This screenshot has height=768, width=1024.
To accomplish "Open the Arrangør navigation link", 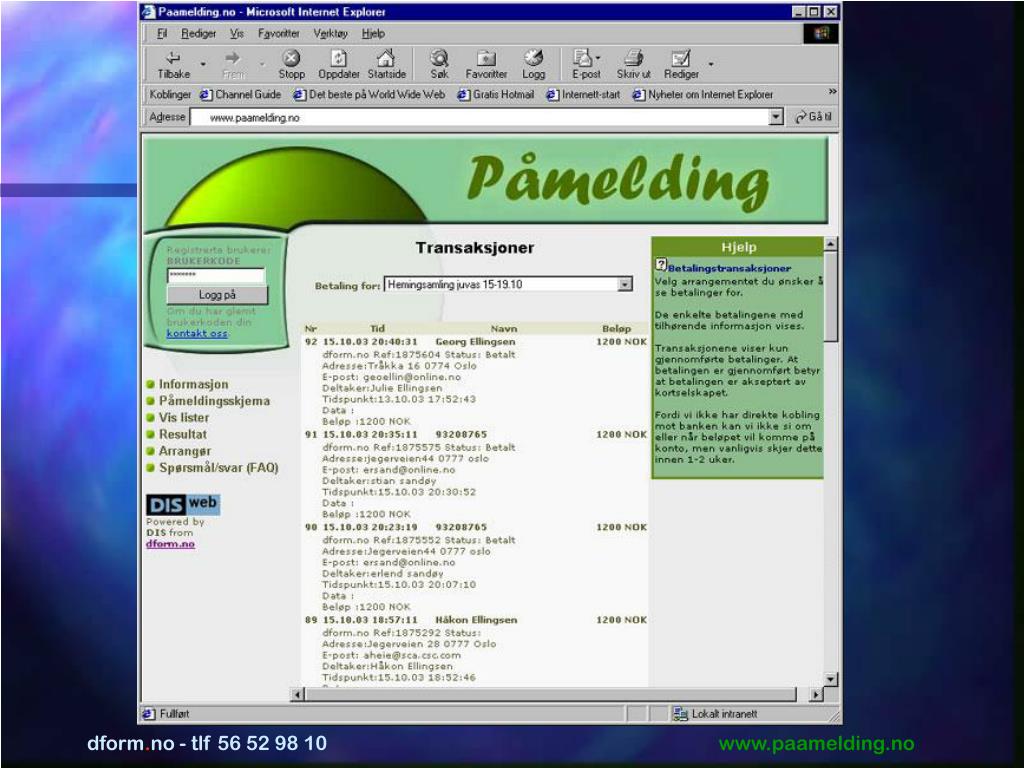I will pos(185,451).
